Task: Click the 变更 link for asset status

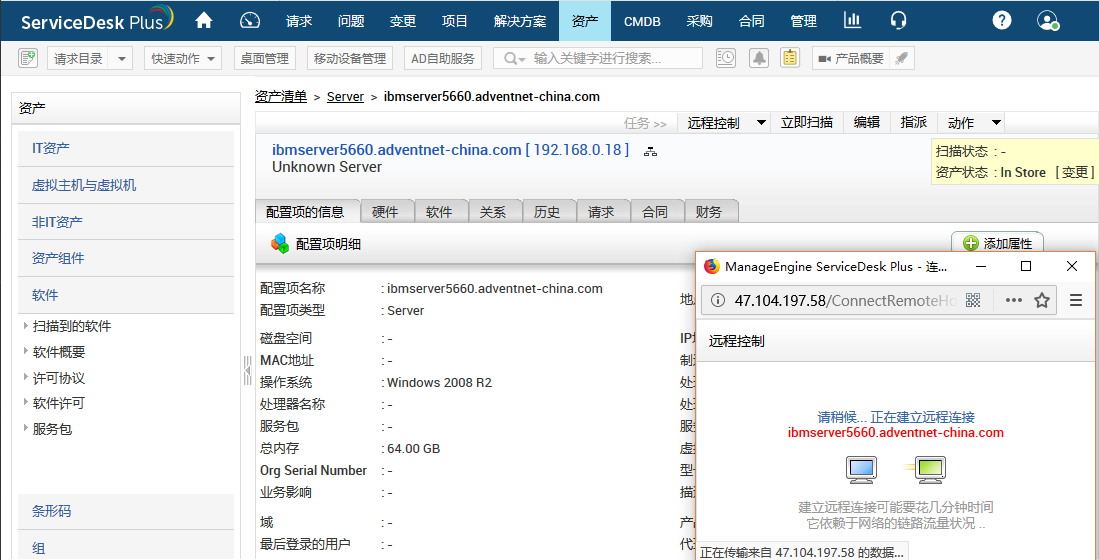Action: pyautogui.click(x=1074, y=172)
